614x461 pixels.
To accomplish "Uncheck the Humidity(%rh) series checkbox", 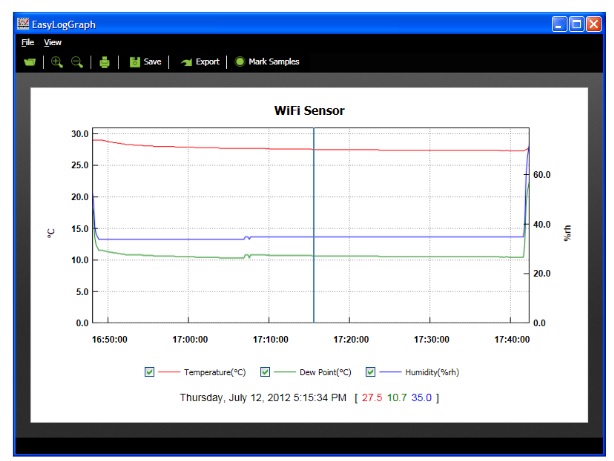I will click(x=370, y=372).
